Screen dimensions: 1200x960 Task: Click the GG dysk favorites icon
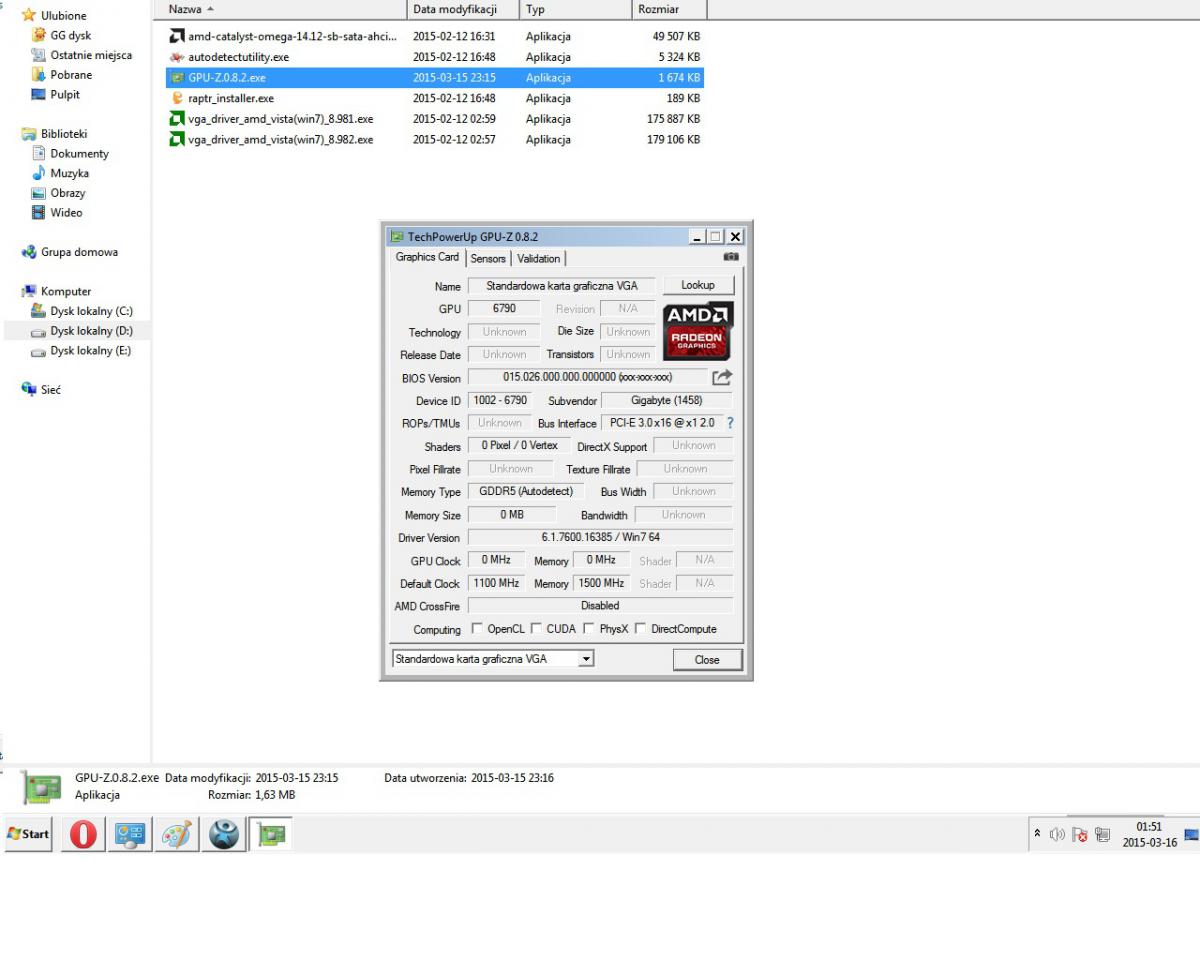(39, 35)
